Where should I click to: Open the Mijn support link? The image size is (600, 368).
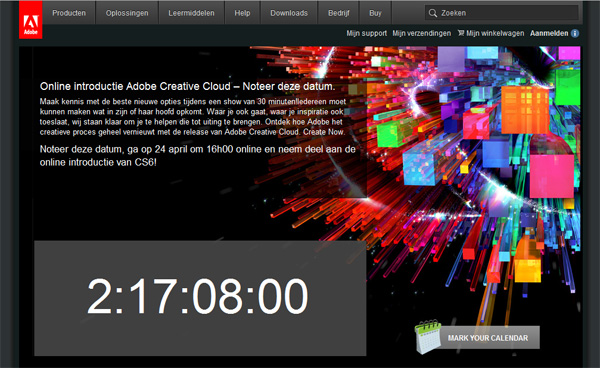pos(367,33)
